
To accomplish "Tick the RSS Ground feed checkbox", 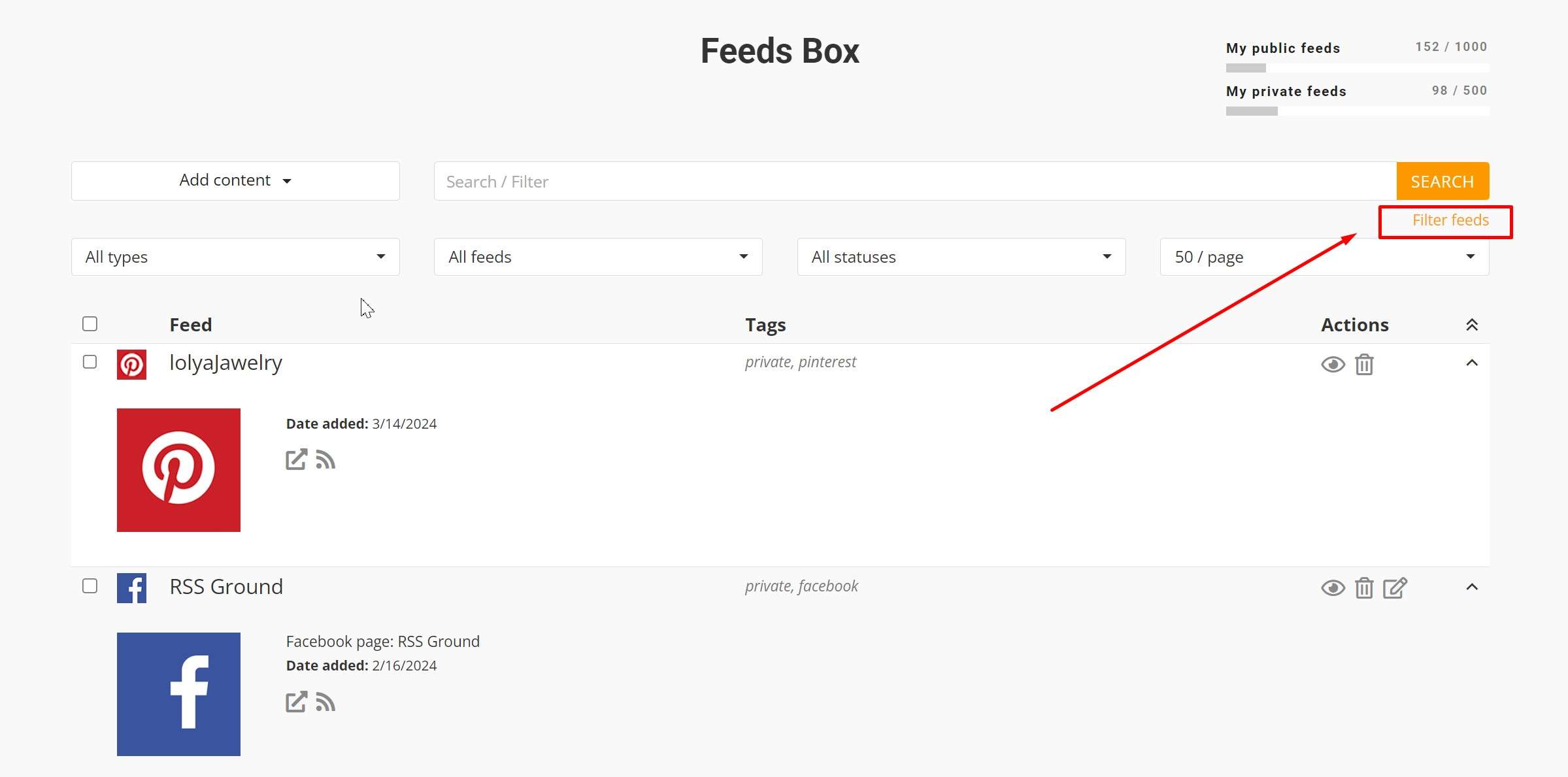I will 90,586.
